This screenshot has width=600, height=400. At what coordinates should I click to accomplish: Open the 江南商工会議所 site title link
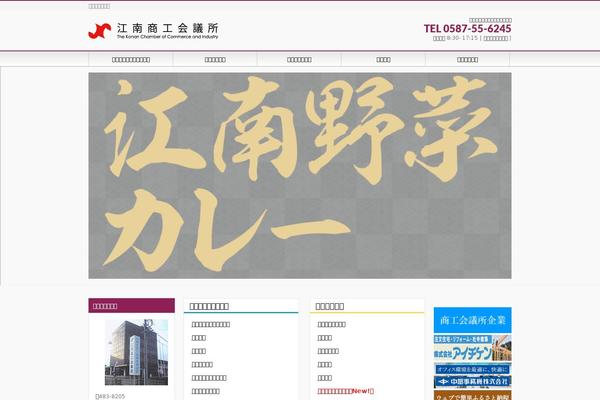tap(168, 31)
